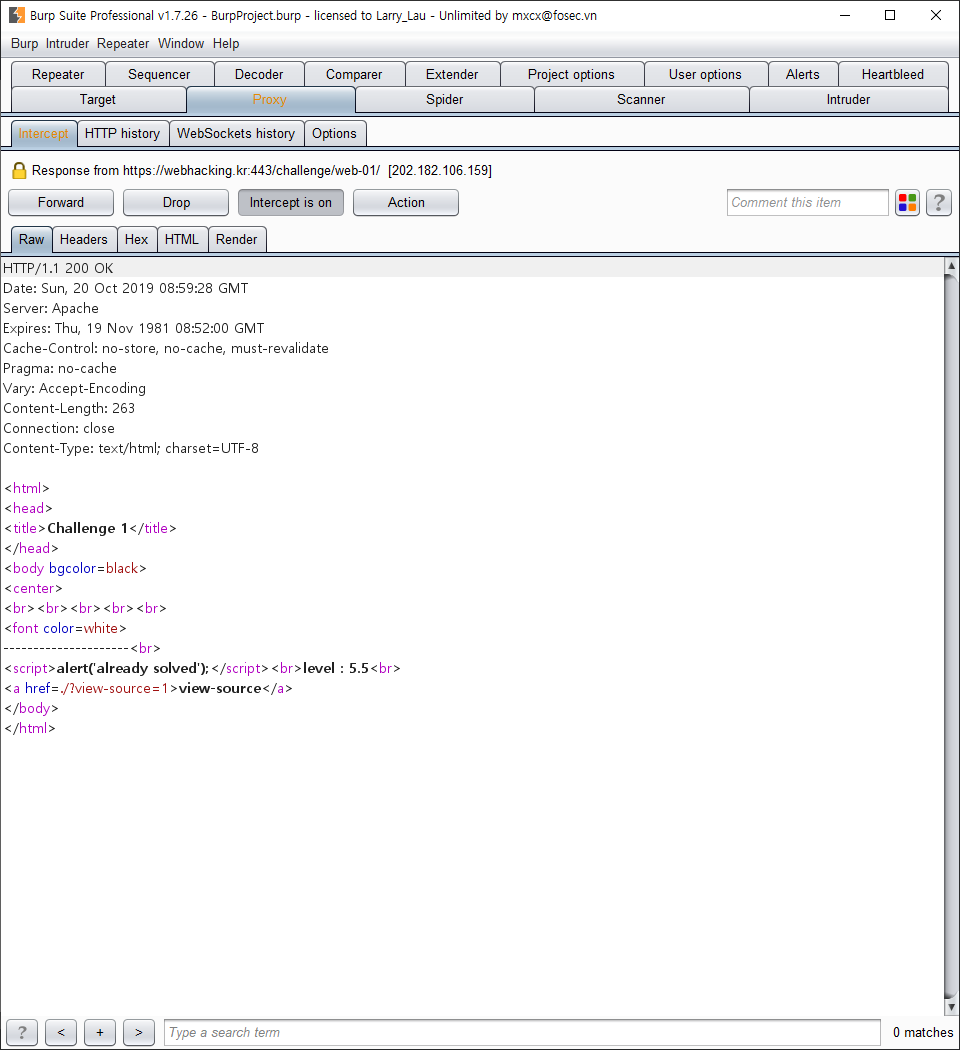Screen dimensions: 960x1050
Task: Open the Help menu
Action: [x=226, y=44]
